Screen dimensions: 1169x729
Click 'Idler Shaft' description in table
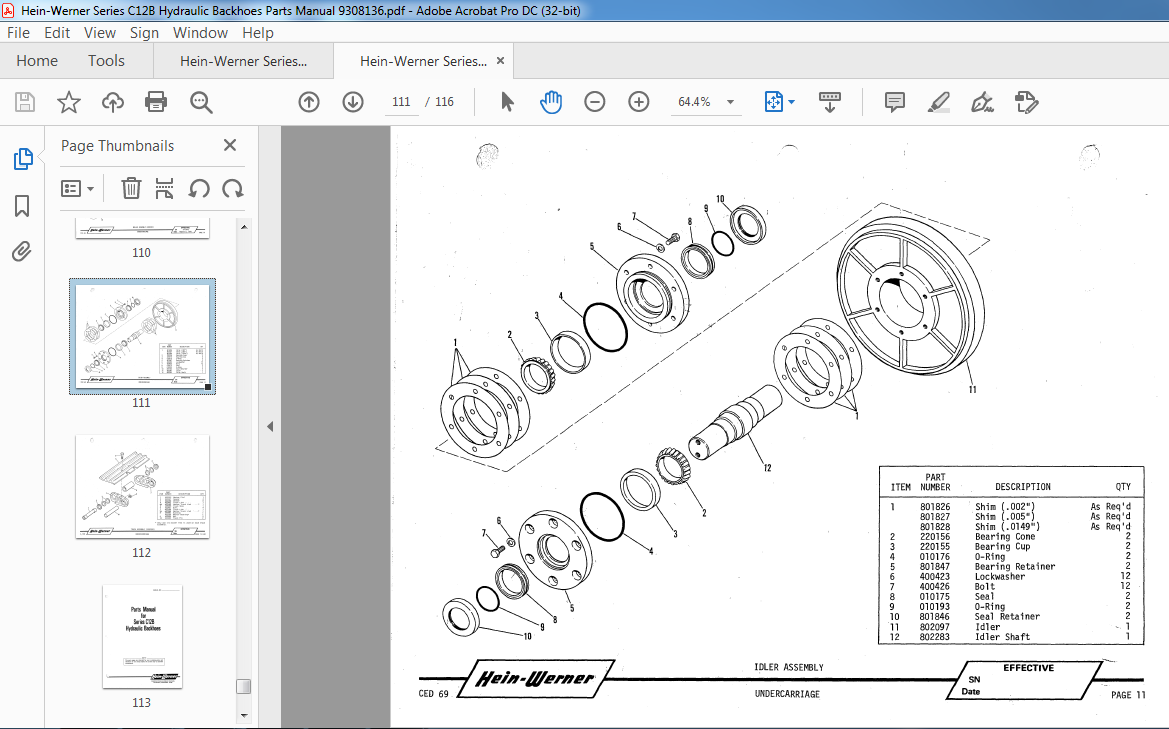tap(1003, 637)
